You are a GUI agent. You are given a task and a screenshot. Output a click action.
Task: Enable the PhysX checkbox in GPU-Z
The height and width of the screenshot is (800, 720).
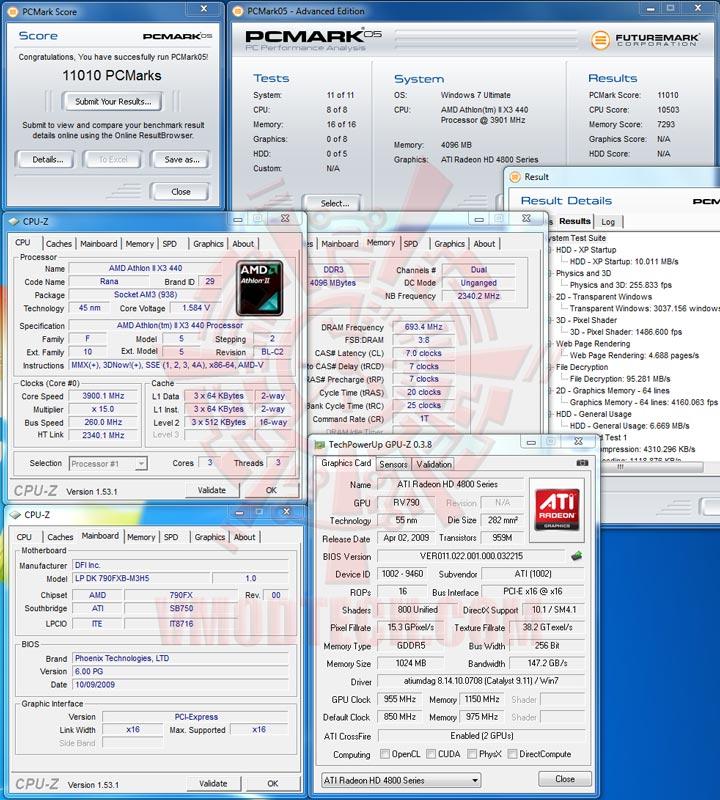click(472, 754)
